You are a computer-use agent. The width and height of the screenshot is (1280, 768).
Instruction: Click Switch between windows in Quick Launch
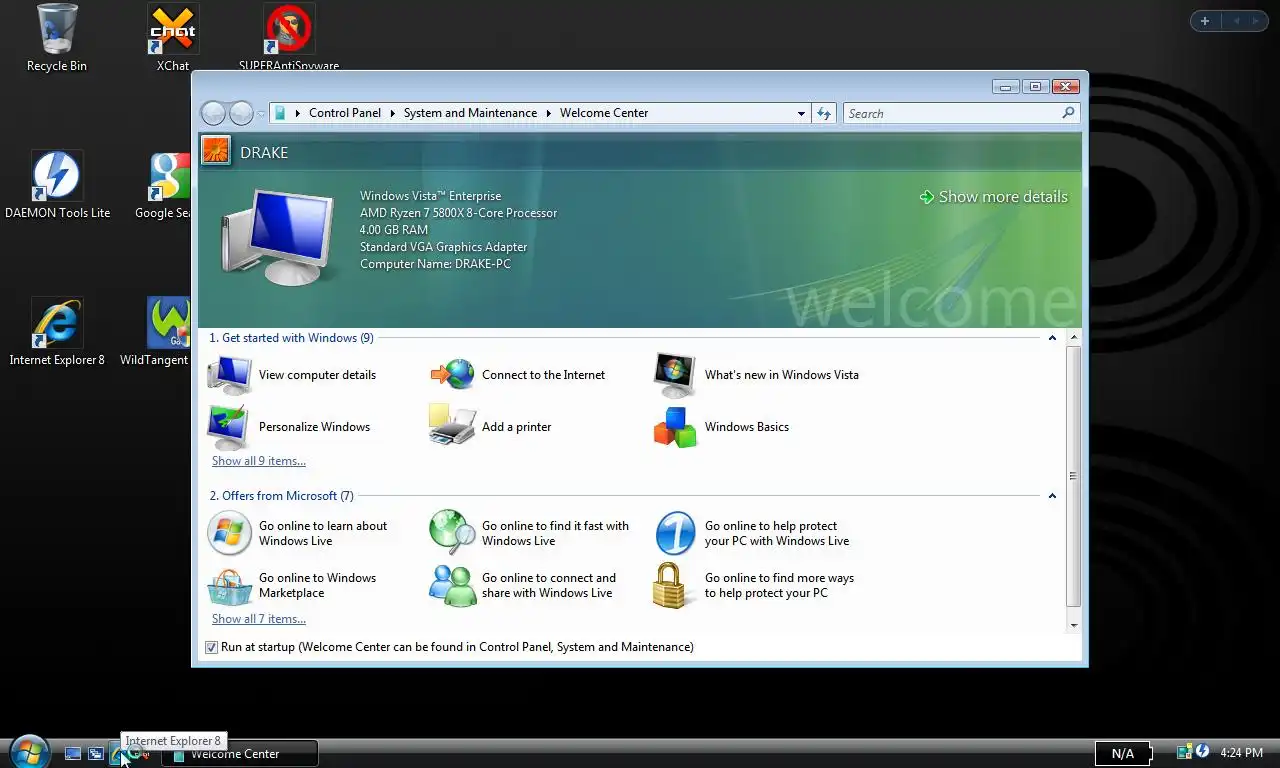[96, 754]
